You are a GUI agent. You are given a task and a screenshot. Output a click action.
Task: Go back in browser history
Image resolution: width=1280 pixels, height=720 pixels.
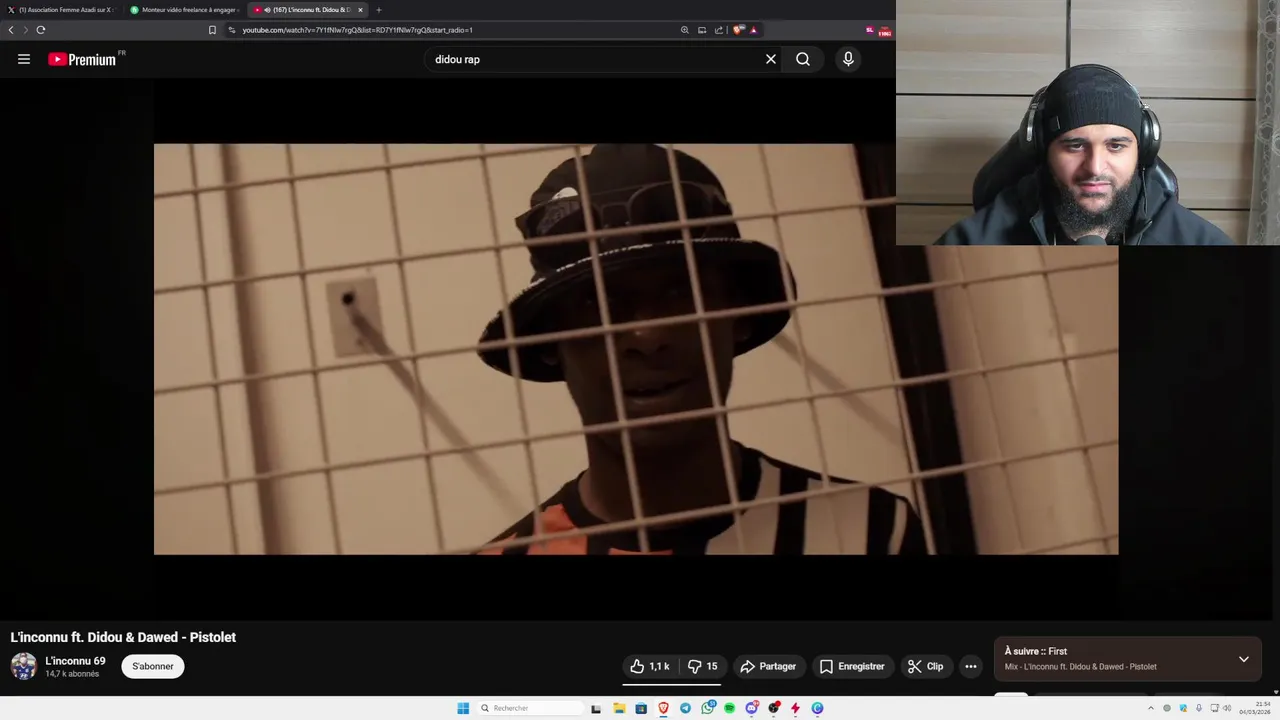click(11, 30)
